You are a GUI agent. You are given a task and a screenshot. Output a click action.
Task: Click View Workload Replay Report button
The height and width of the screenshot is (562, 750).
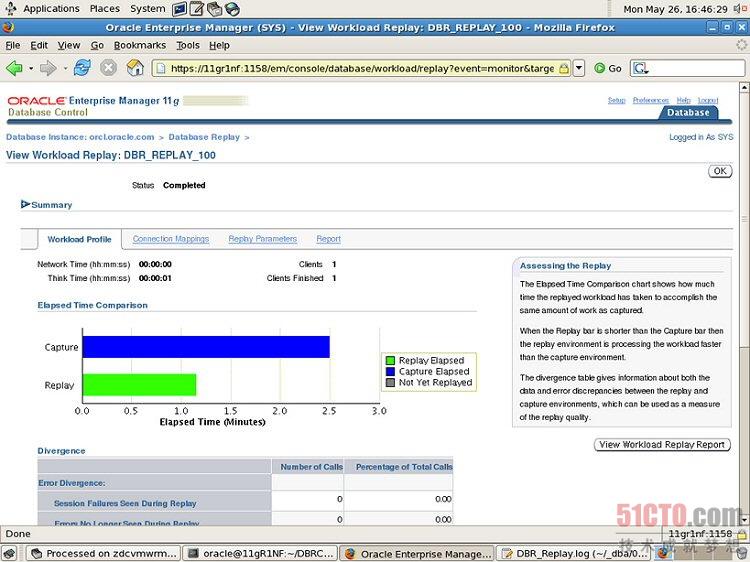click(662, 444)
